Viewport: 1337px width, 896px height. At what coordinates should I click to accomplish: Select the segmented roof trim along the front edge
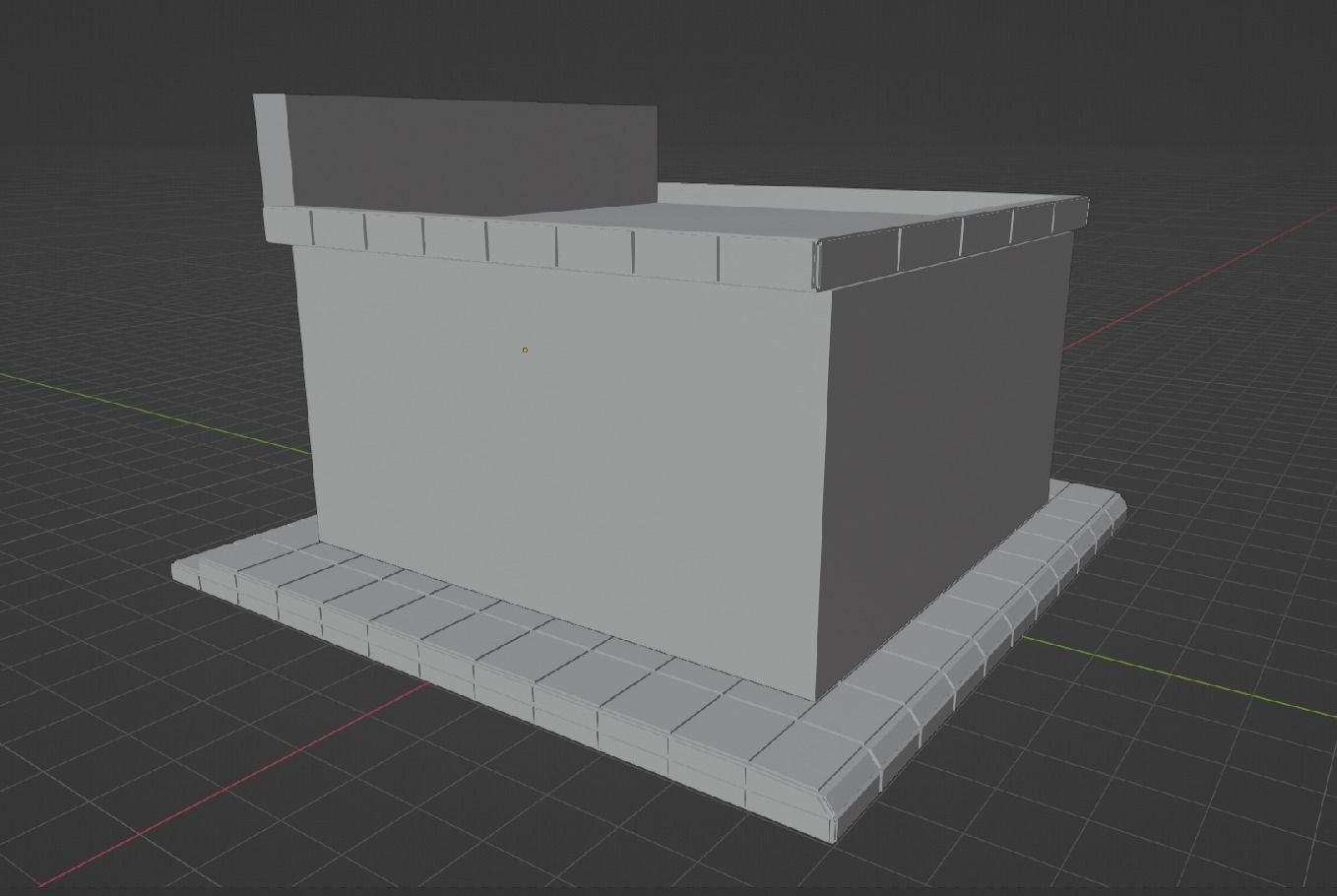[x=541, y=249]
